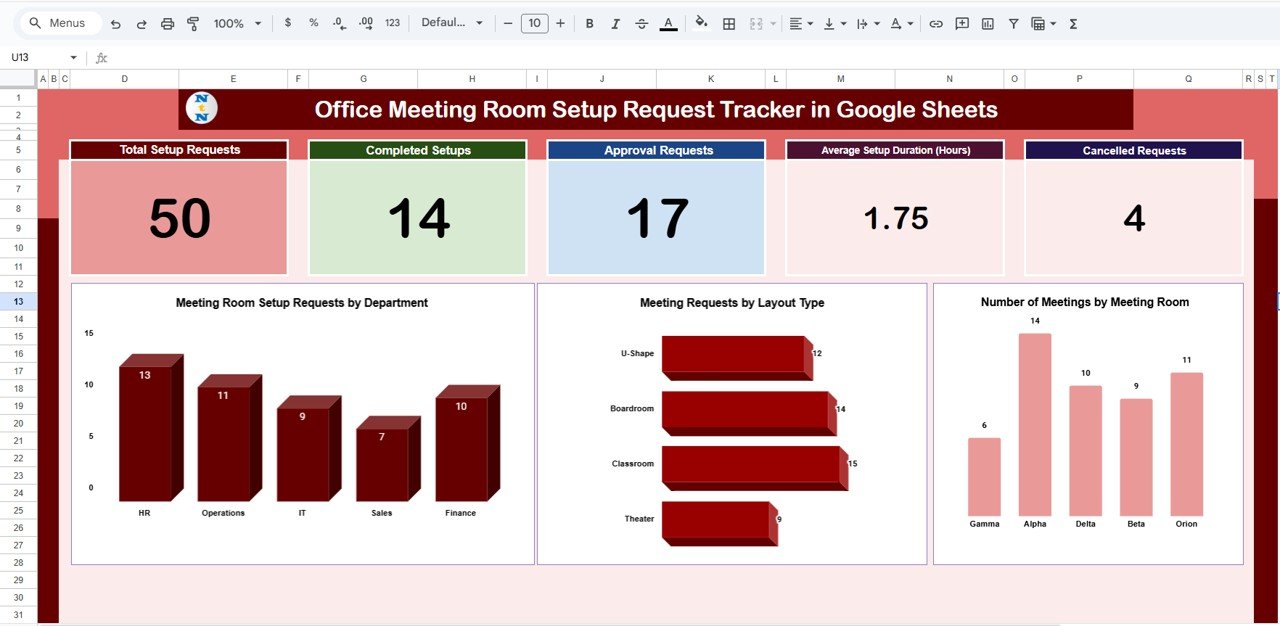The width and height of the screenshot is (1280, 626).
Task: Insert a chart
Action: [x=988, y=22]
